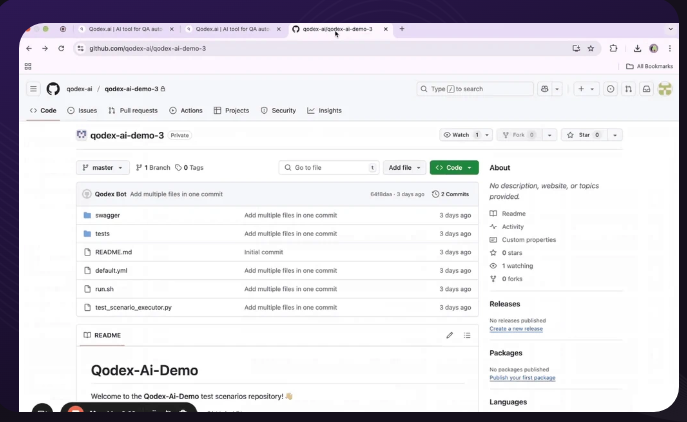Open the notifications inbox icon
Screen dimensions: 687x422
647,89
